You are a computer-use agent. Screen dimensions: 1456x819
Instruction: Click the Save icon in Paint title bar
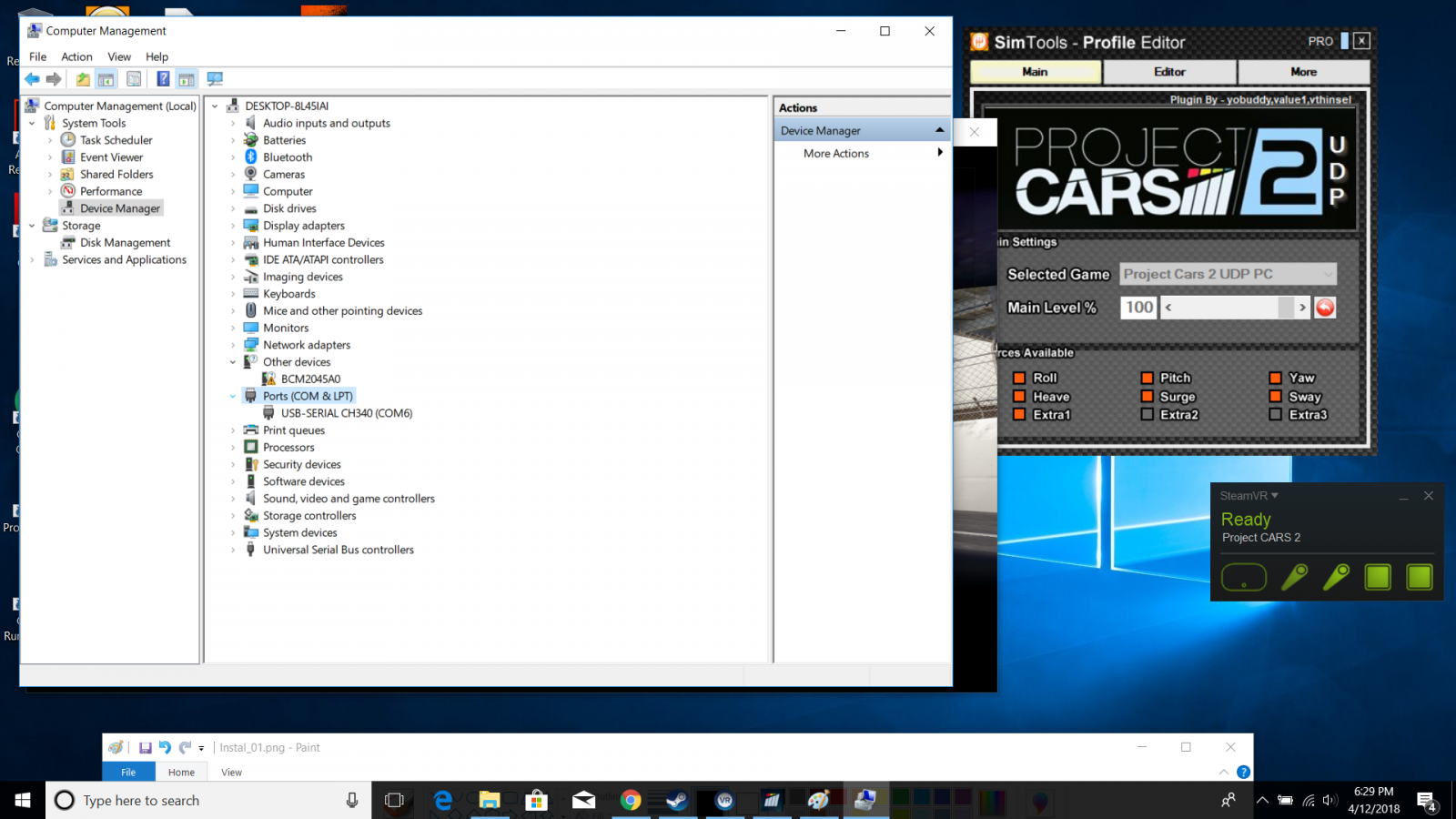click(145, 747)
